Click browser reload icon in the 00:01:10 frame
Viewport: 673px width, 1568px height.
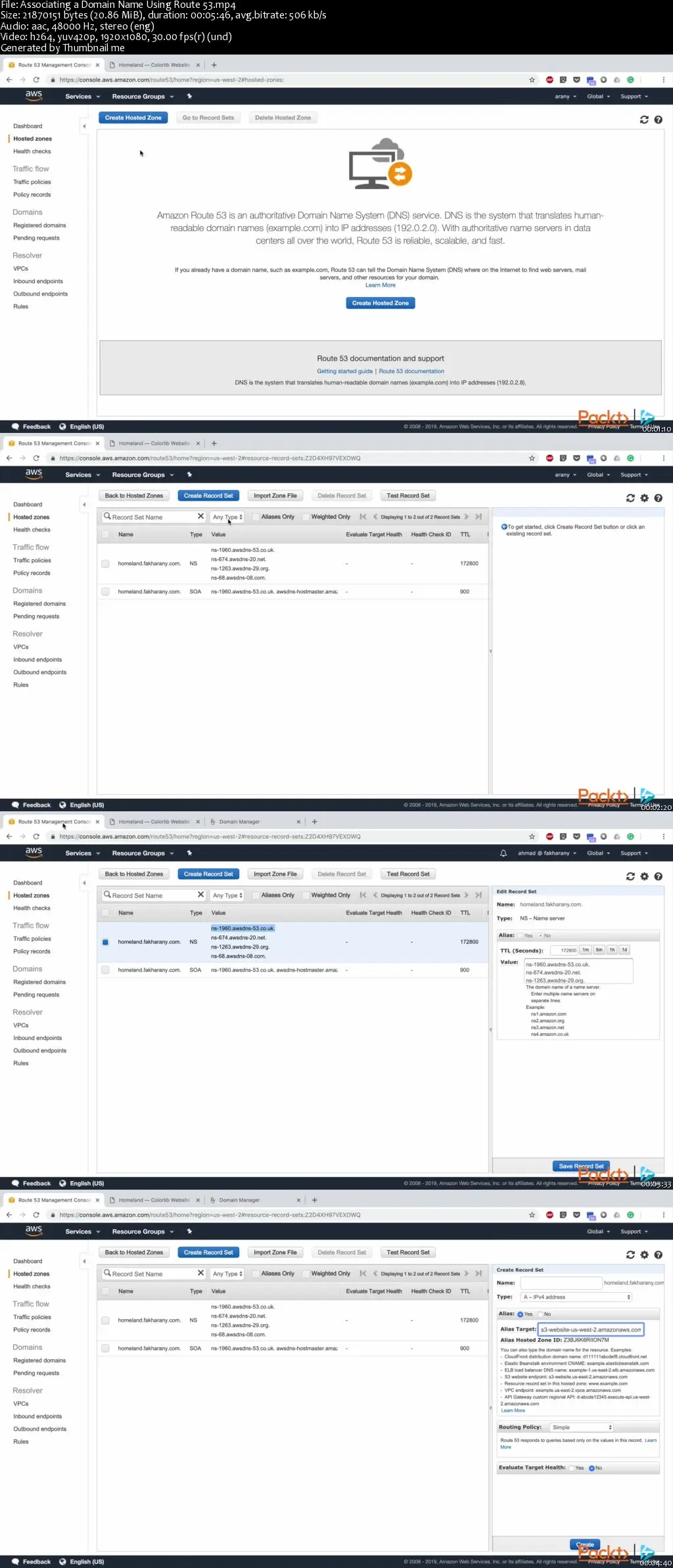[36, 80]
